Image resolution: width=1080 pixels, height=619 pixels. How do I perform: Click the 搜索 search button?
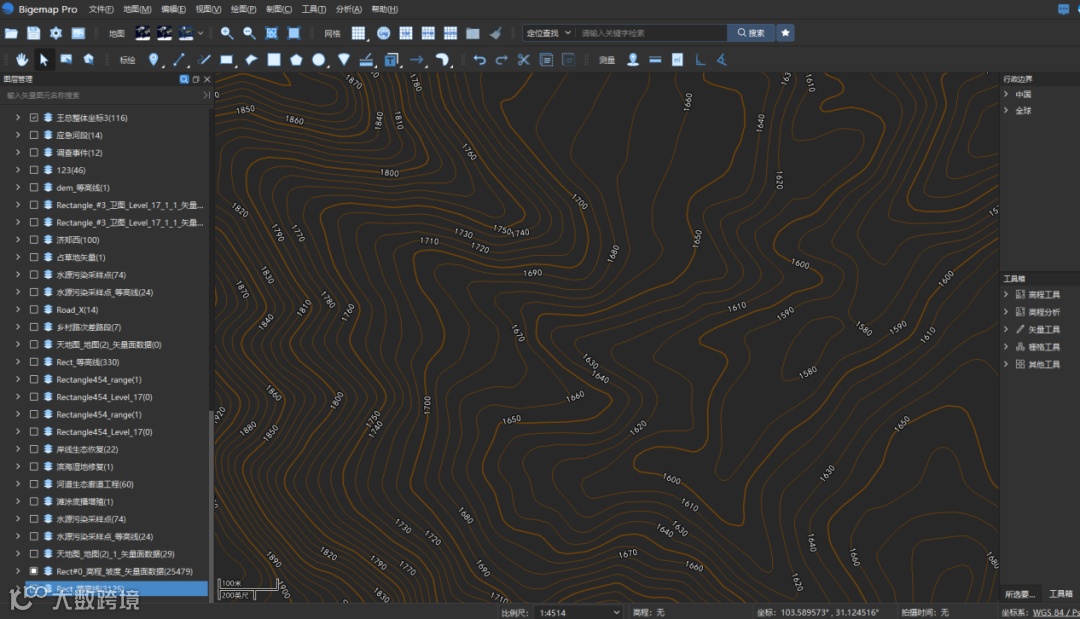[x=751, y=33]
